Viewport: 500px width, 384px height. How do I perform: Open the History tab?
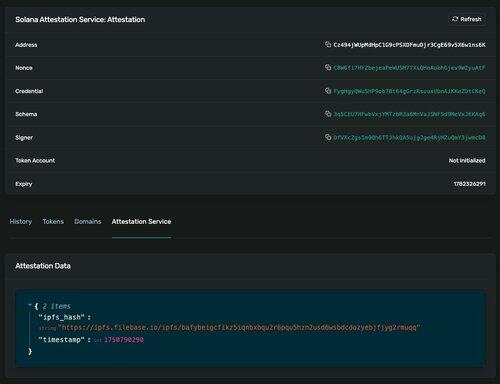click(x=21, y=222)
